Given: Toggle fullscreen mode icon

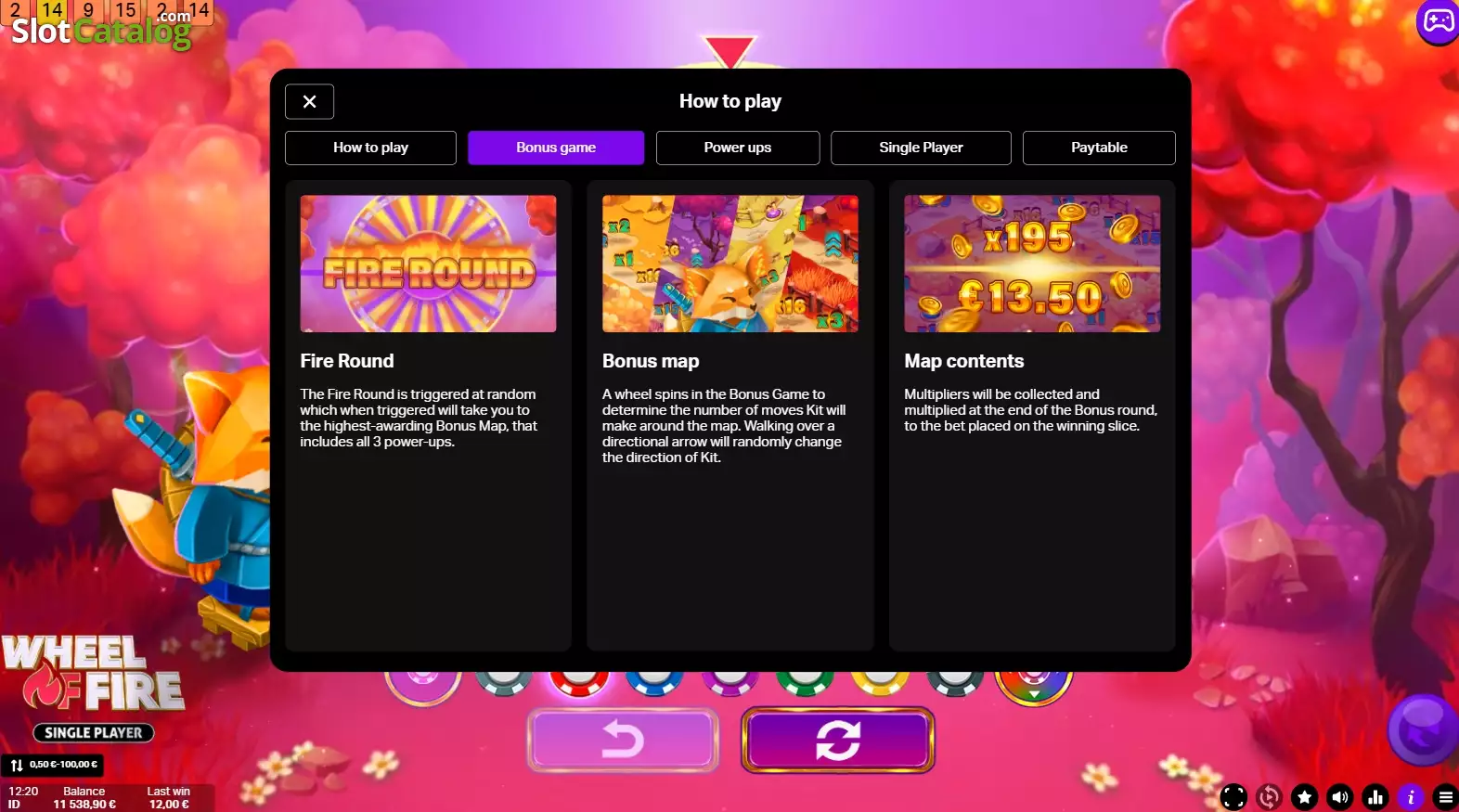Looking at the screenshot, I should (x=1233, y=796).
